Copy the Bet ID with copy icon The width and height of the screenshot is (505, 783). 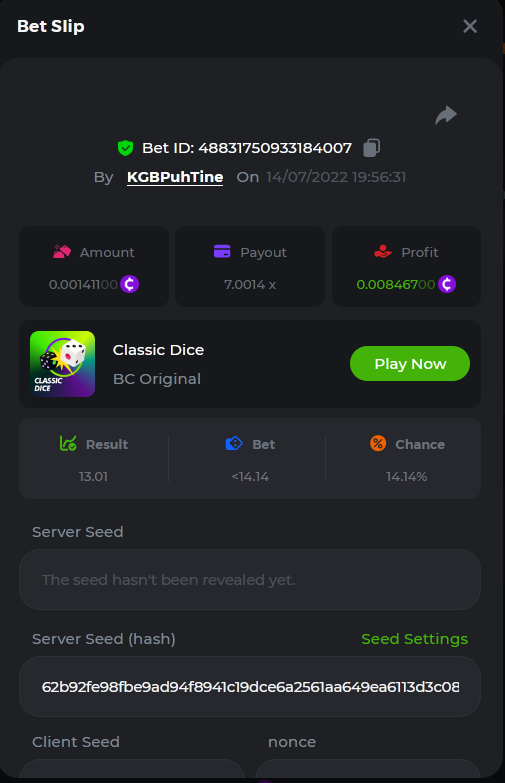(371, 148)
